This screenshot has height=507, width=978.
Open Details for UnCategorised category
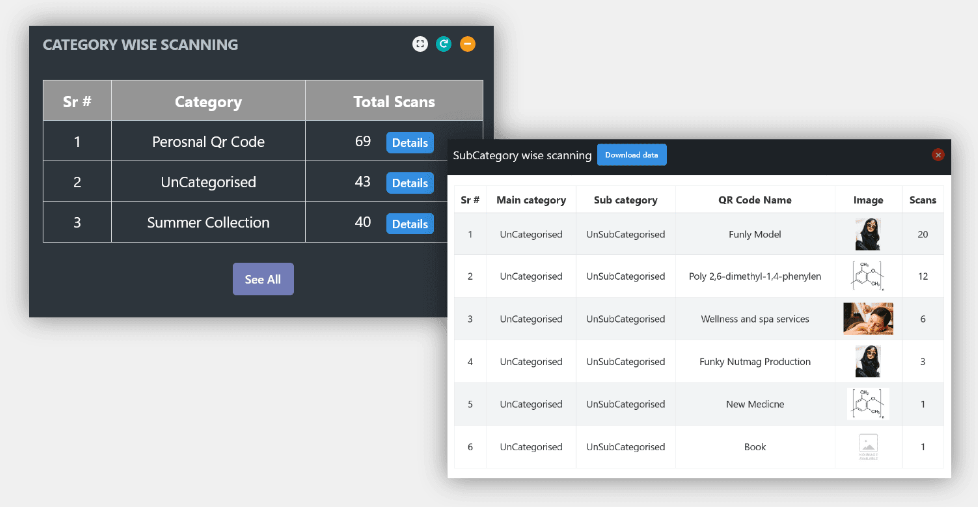(x=409, y=183)
